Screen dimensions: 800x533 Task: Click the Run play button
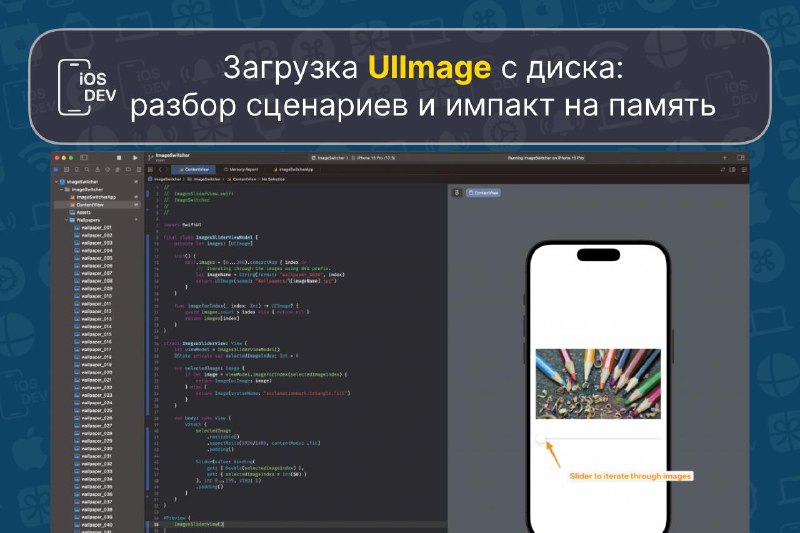tap(135, 158)
